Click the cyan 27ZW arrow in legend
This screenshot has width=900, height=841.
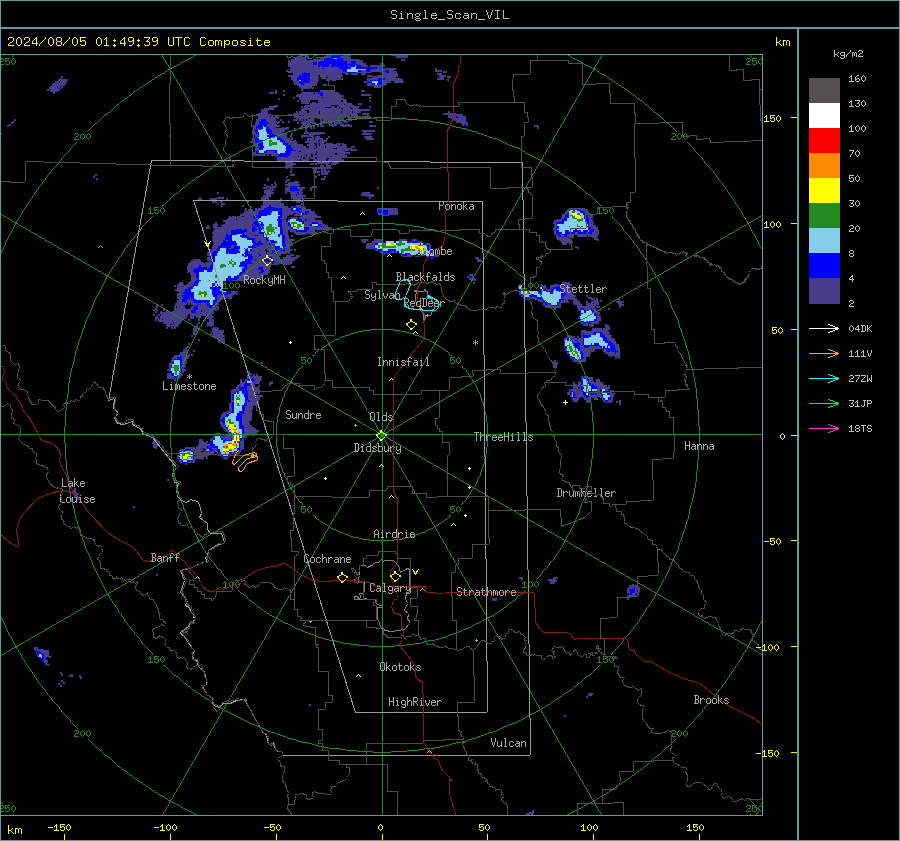[x=824, y=378]
